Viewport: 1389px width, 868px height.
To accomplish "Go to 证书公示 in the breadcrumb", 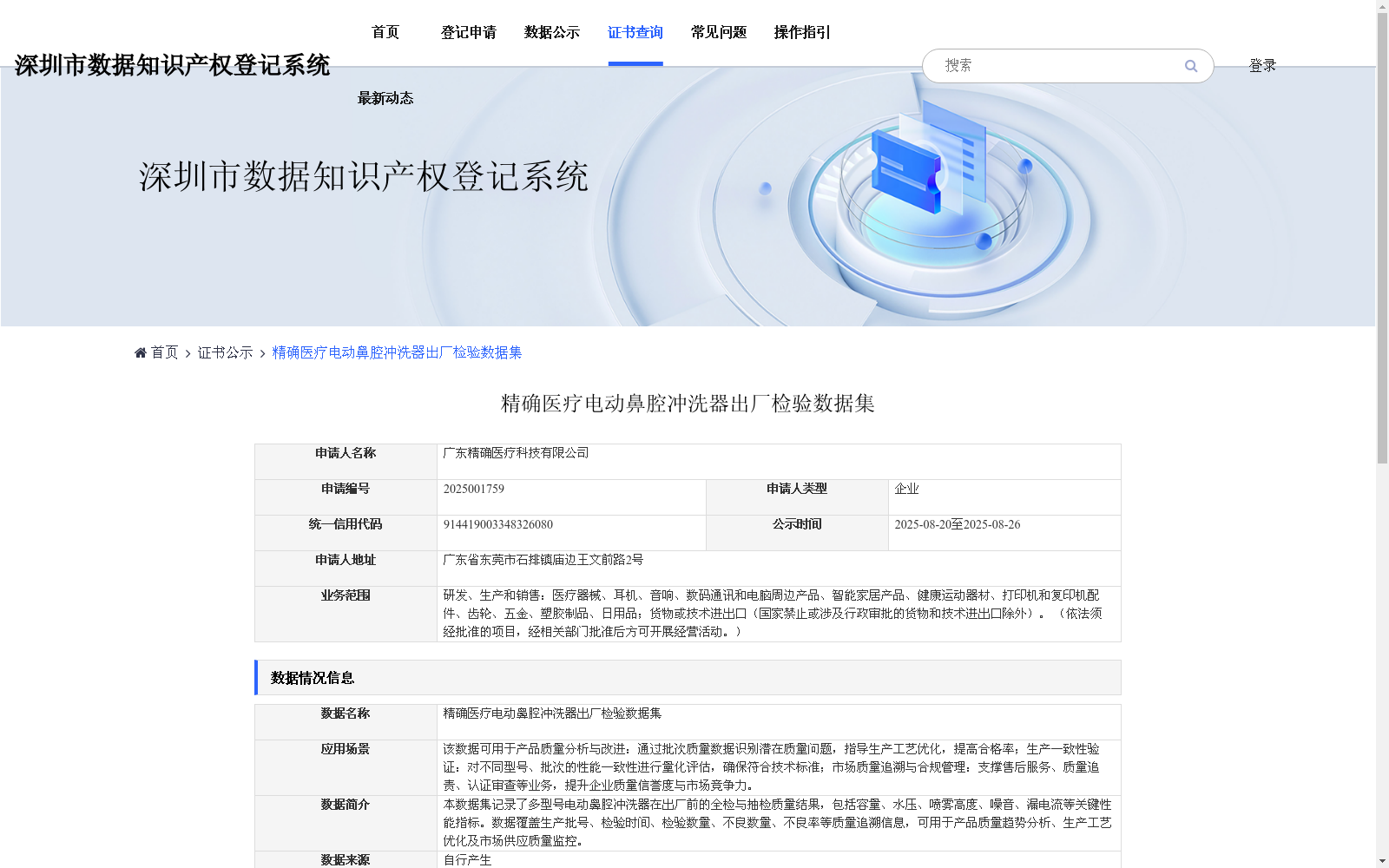I will (x=226, y=352).
